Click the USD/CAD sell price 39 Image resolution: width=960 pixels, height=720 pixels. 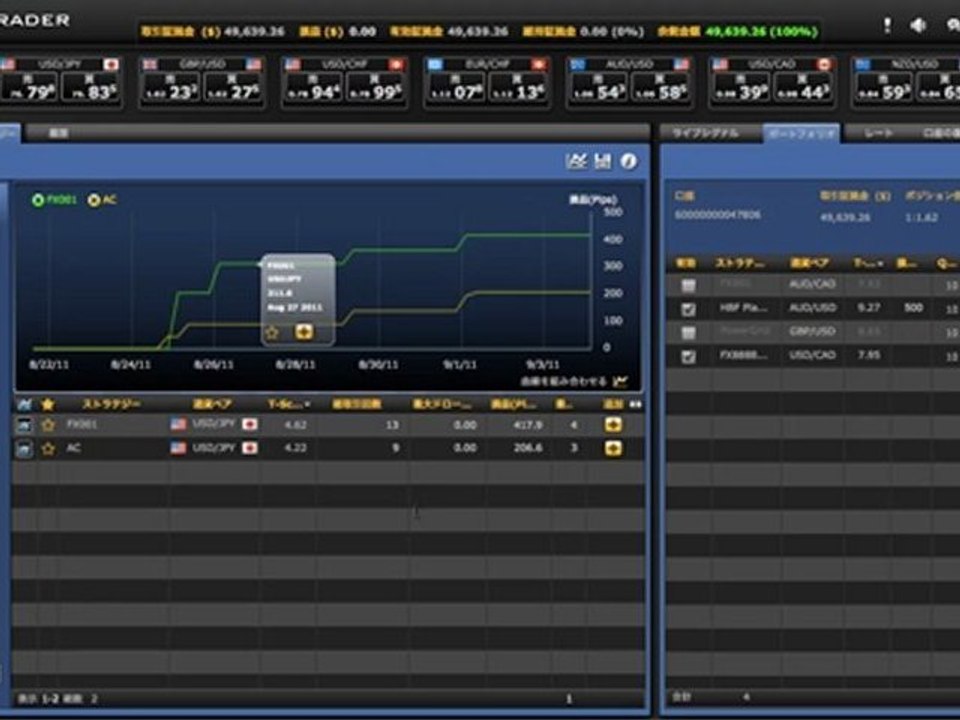click(741, 86)
